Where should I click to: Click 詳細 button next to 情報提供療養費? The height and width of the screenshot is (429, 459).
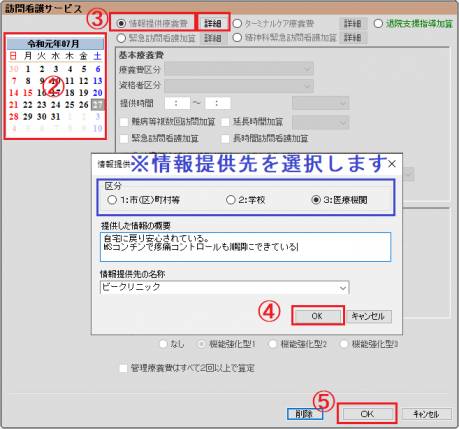[x=213, y=23]
